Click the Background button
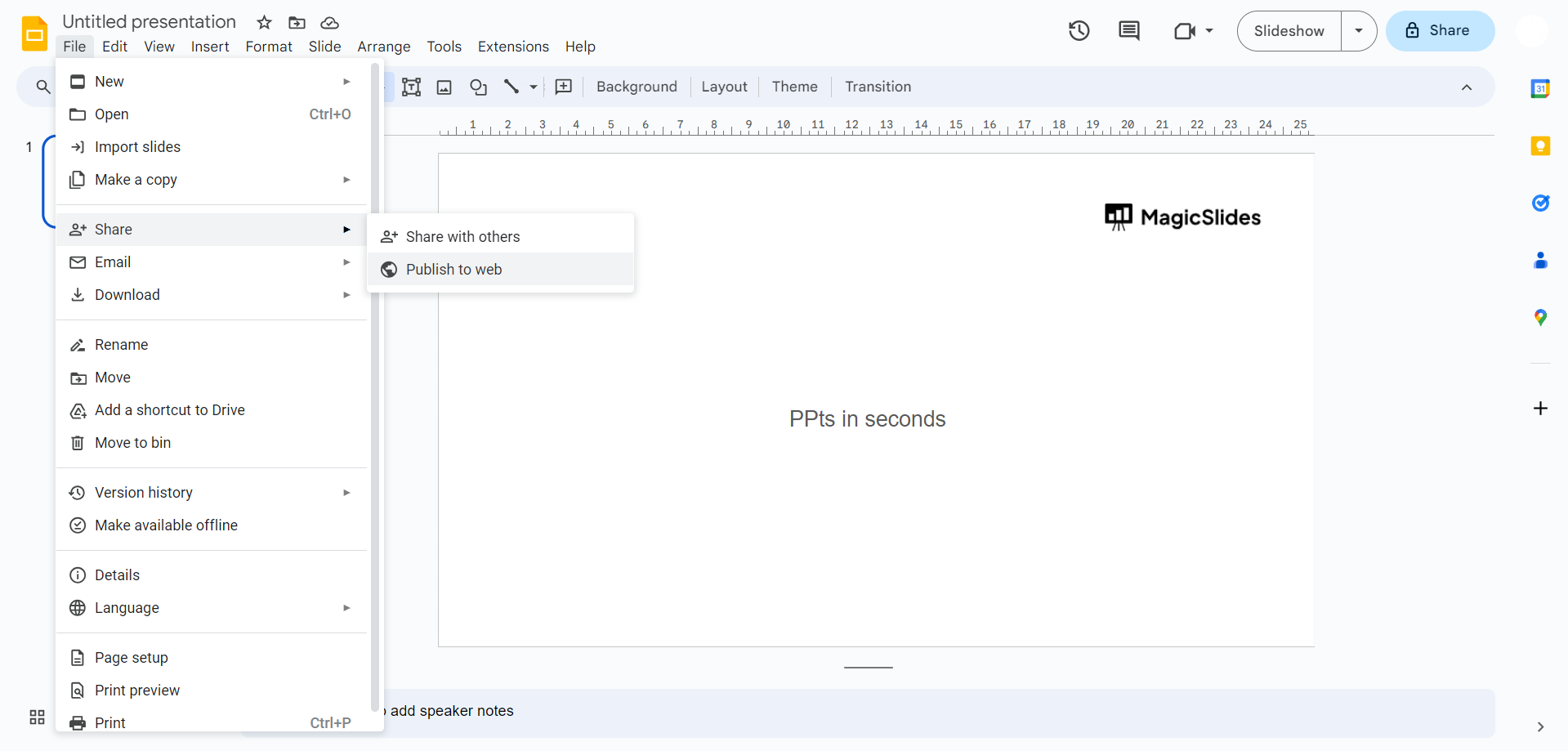The width and height of the screenshot is (1568, 751). click(637, 87)
